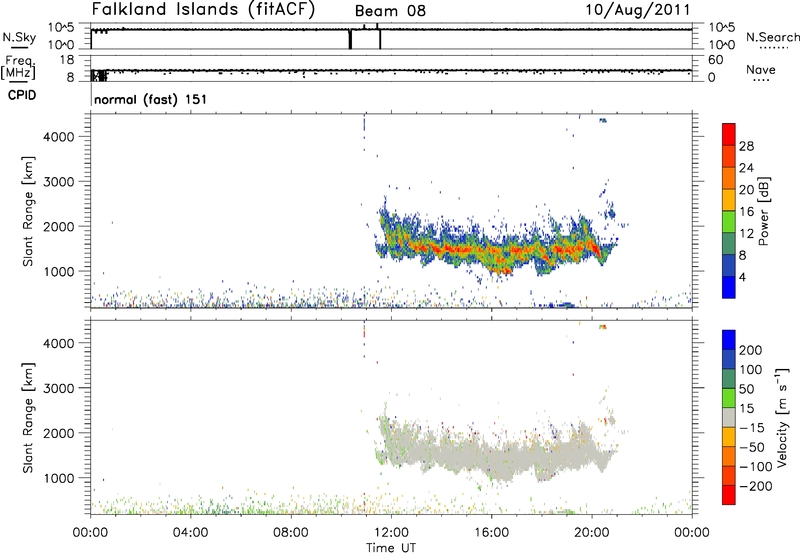Click 'normal (fast) 151' text
Image resolution: width=800 pixels, height=554 pixels.
click(151, 99)
